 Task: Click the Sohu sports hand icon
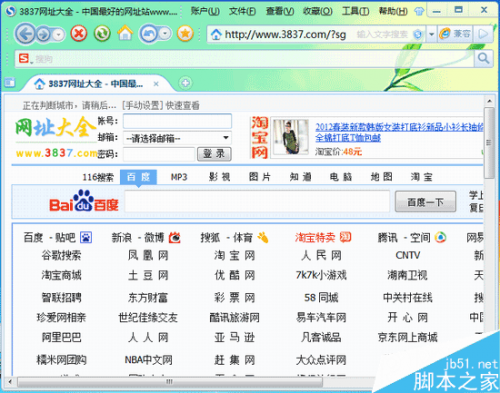[x=263, y=237]
